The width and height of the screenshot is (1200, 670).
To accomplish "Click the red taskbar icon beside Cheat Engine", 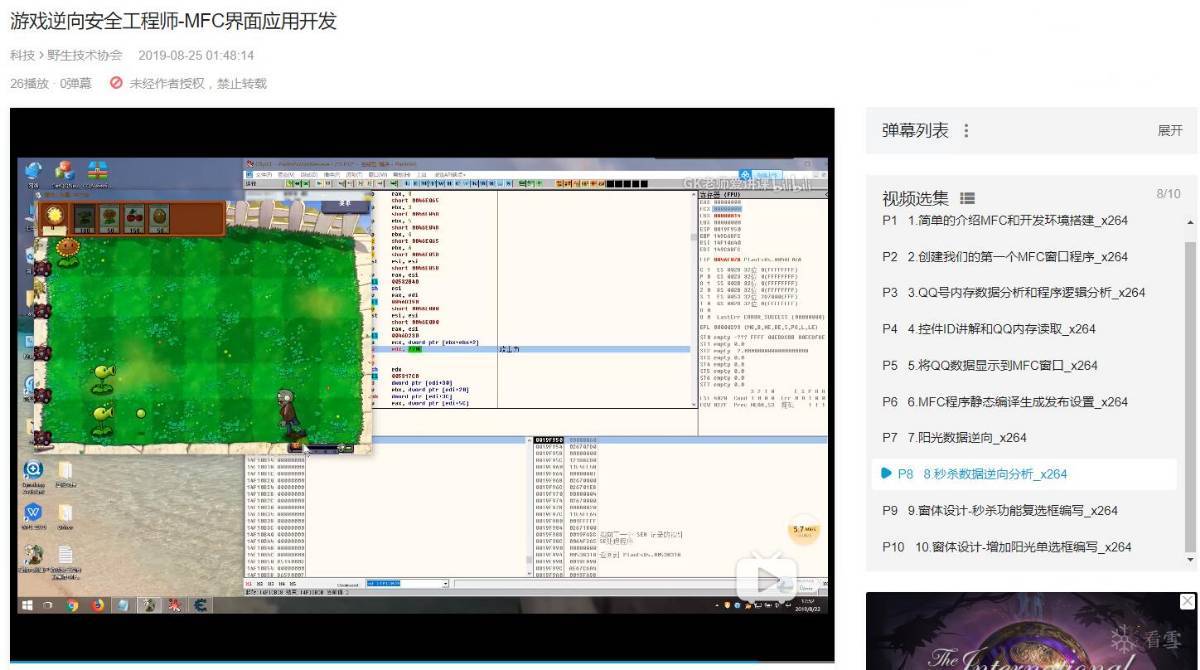I will pos(175,605).
